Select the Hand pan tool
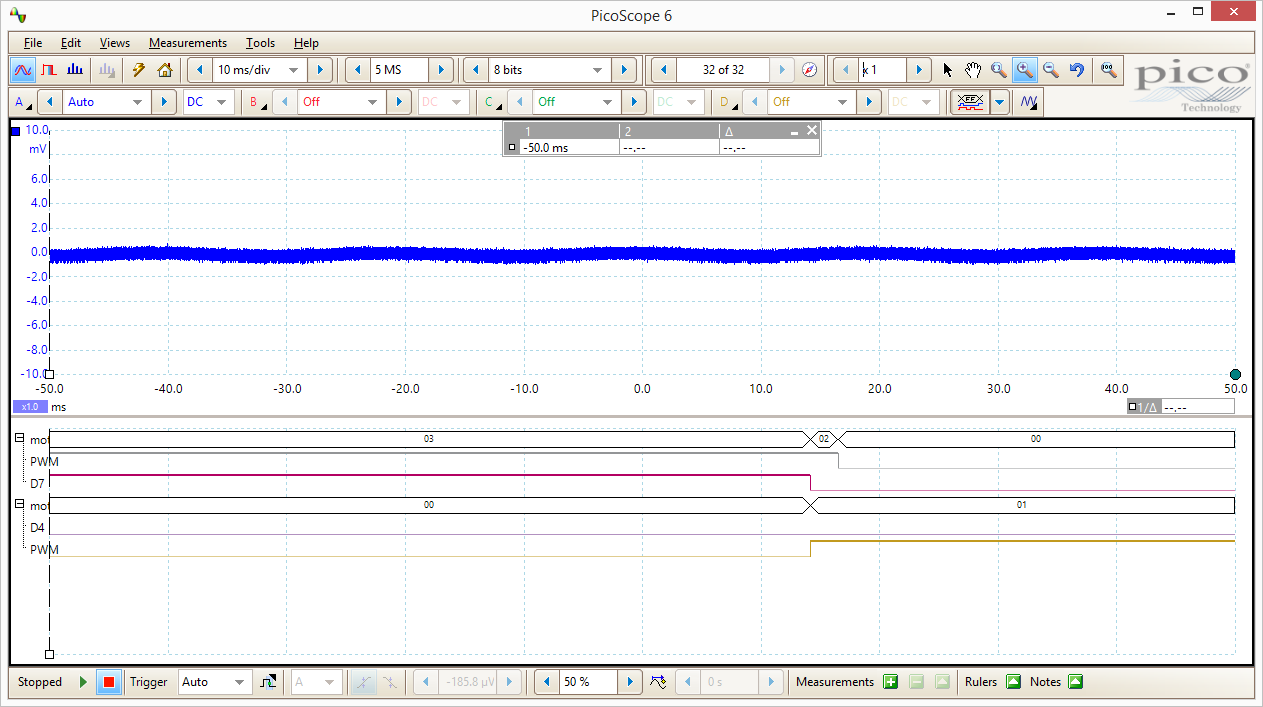Image resolution: width=1263 pixels, height=707 pixels. tap(973, 70)
